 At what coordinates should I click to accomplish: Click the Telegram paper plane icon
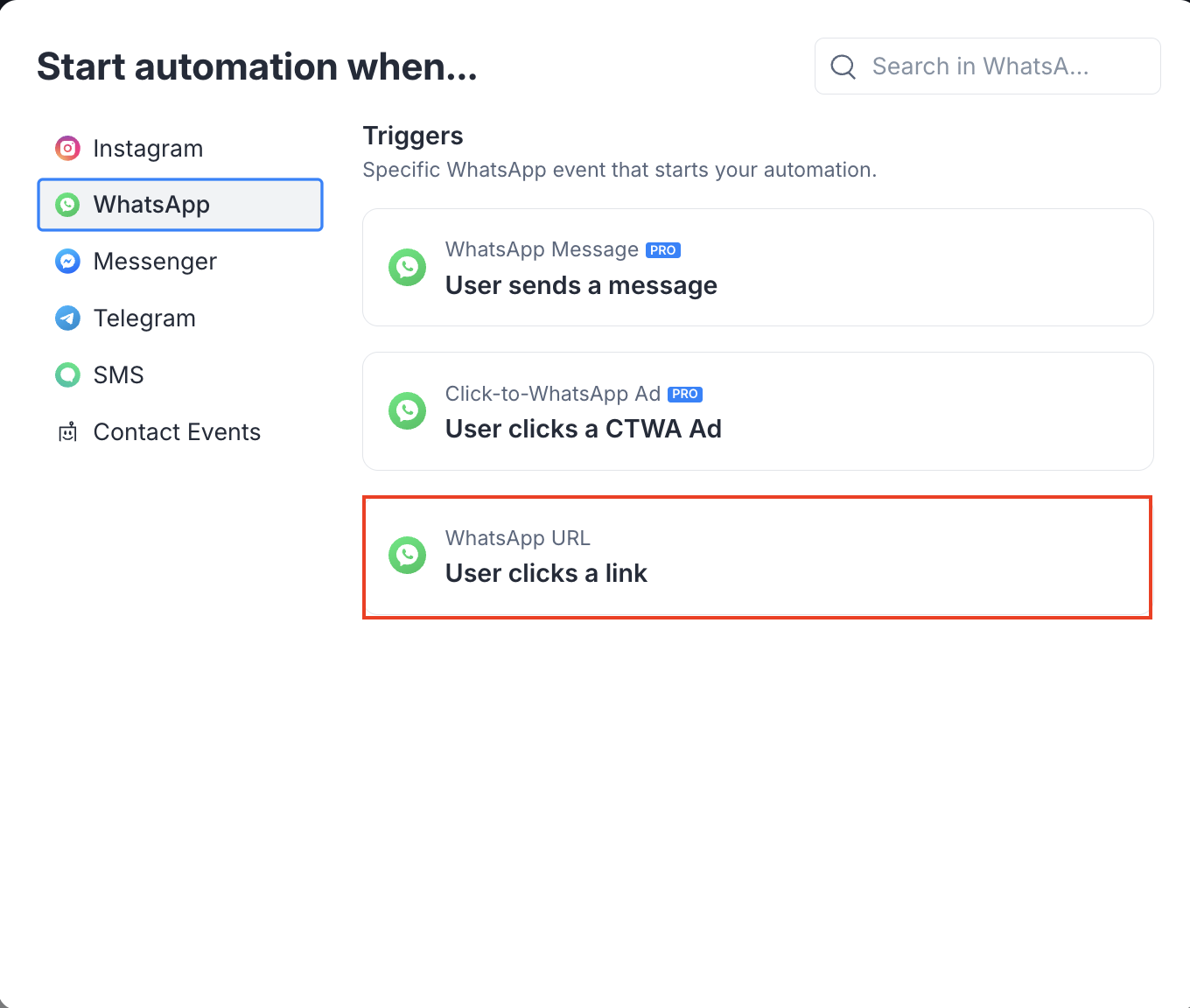[x=67, y=318]
